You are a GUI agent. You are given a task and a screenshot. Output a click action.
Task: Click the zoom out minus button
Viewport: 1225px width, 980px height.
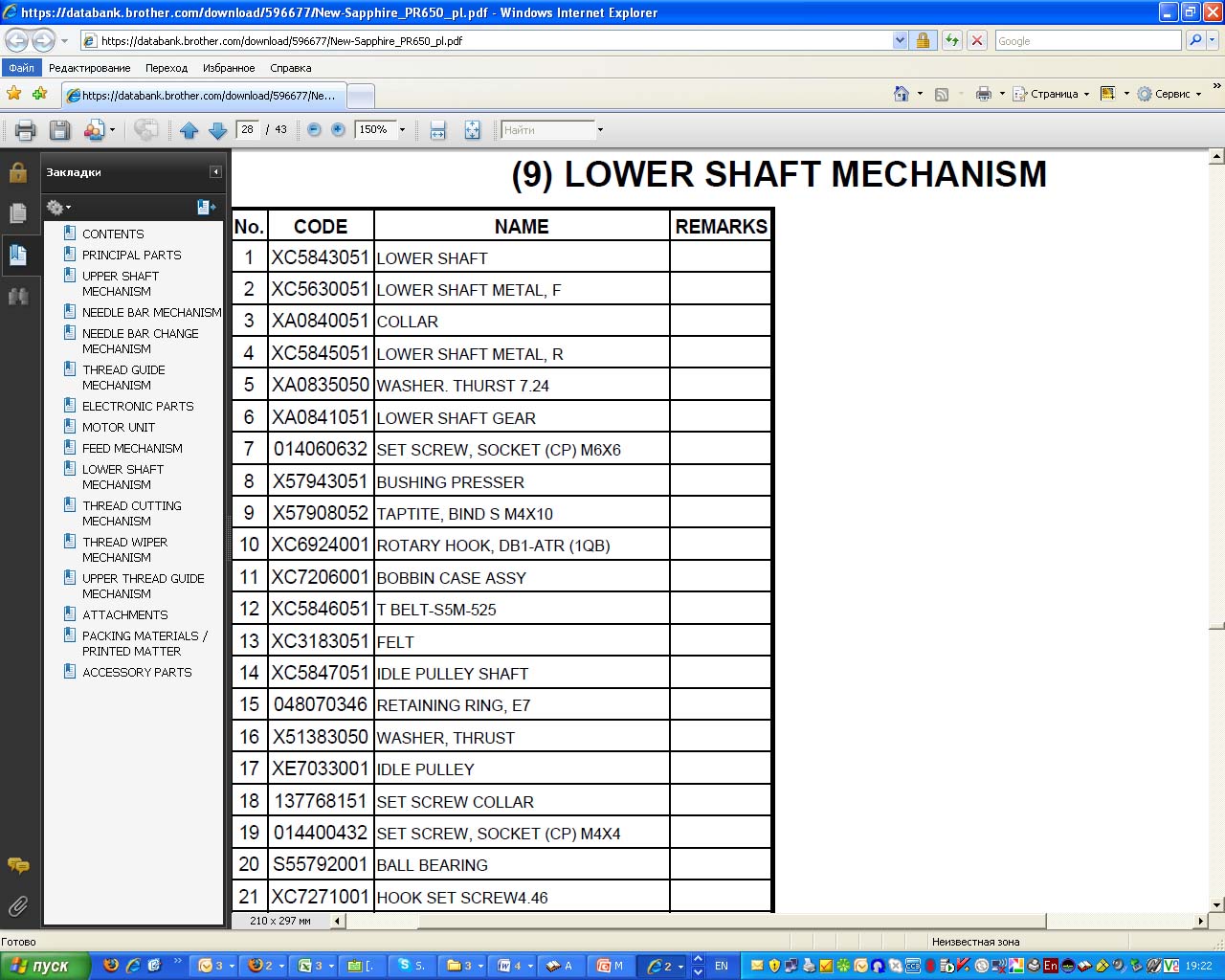point(314,130)
